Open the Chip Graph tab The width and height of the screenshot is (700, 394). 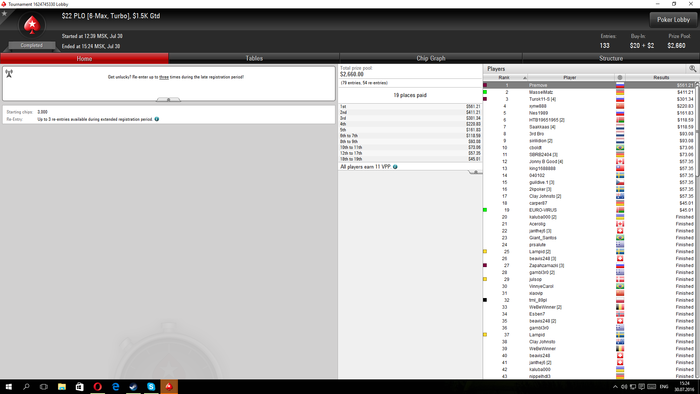pyautogui.click(x=431, y=58)
